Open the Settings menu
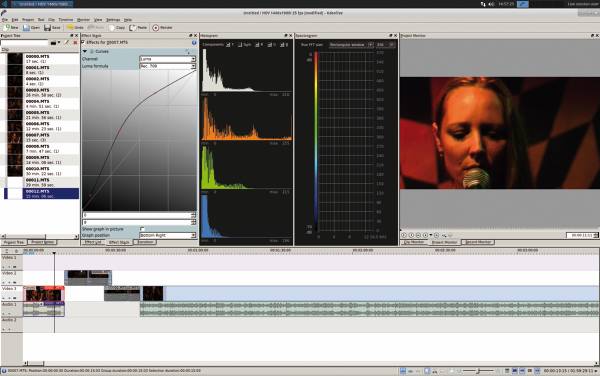 113,20
